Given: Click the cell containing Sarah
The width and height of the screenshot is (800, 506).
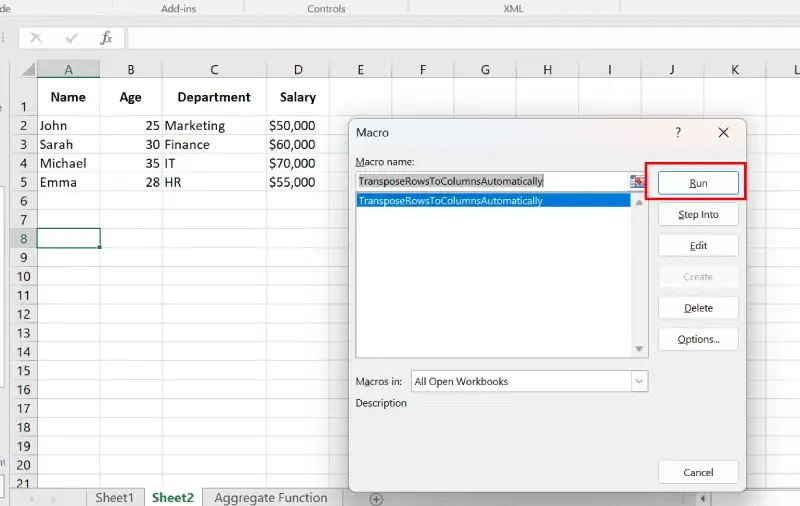Looking at the screenshot, I should point(68,144).
